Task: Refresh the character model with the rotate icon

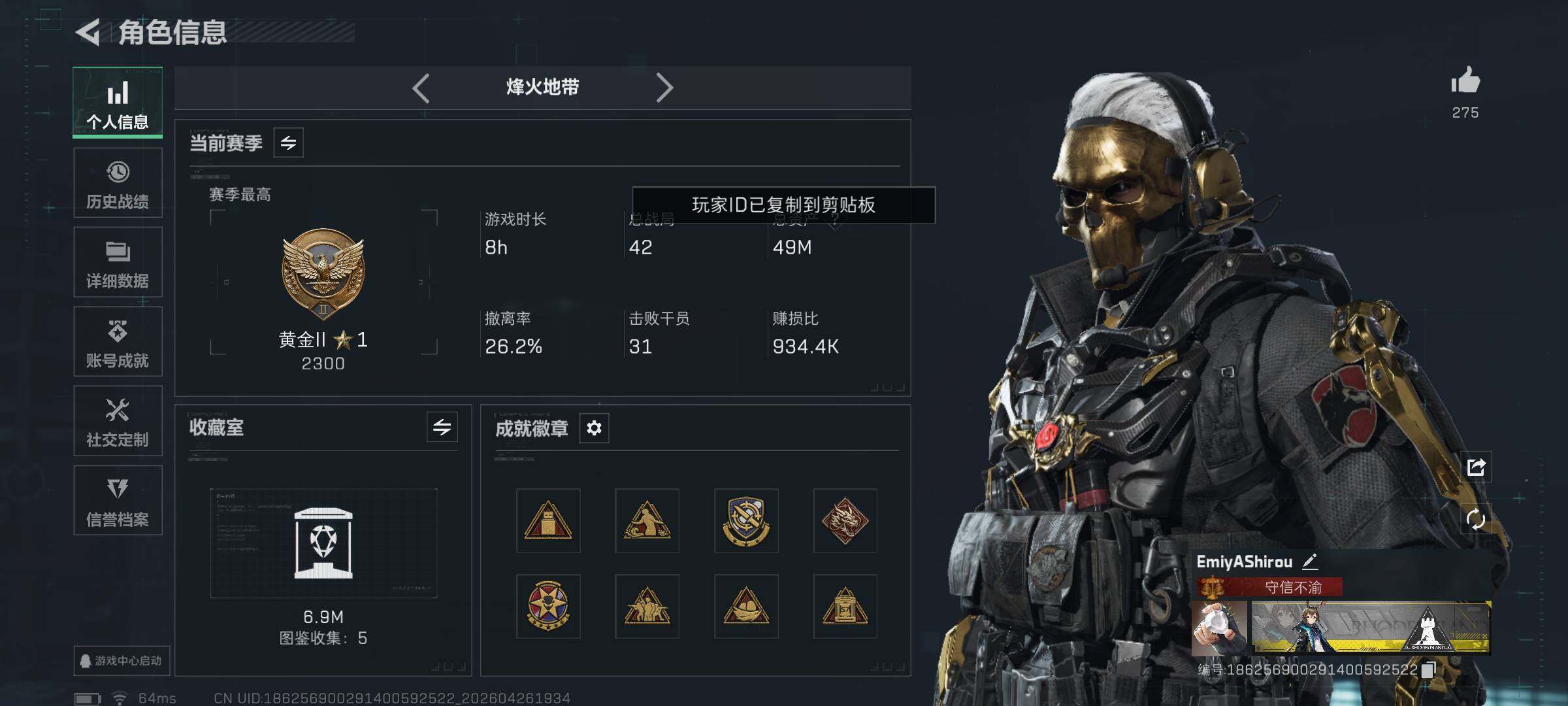Action: coord(1477,520)
